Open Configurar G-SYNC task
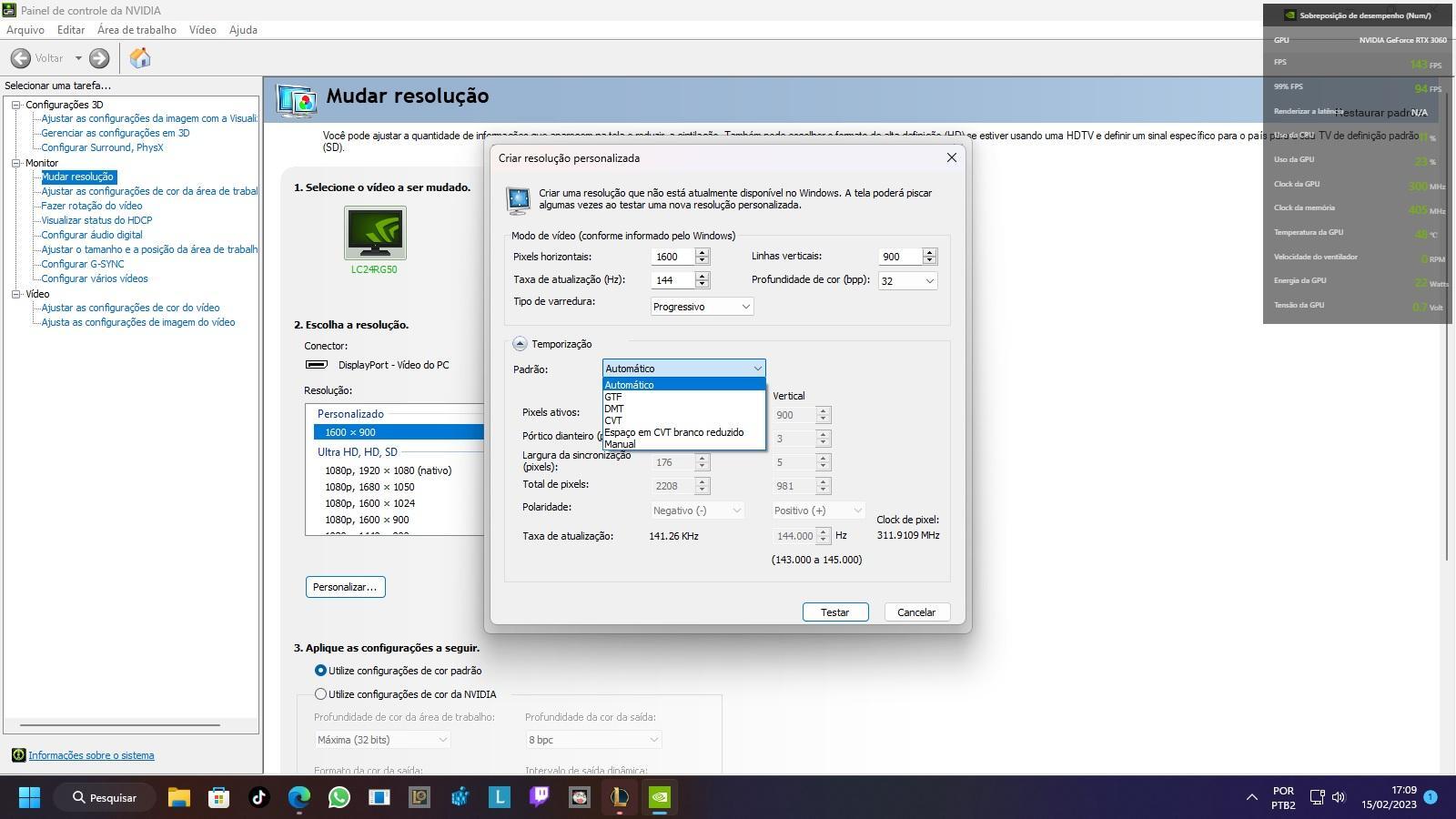This screenshot has height=819, width=1456. point(83,264)
